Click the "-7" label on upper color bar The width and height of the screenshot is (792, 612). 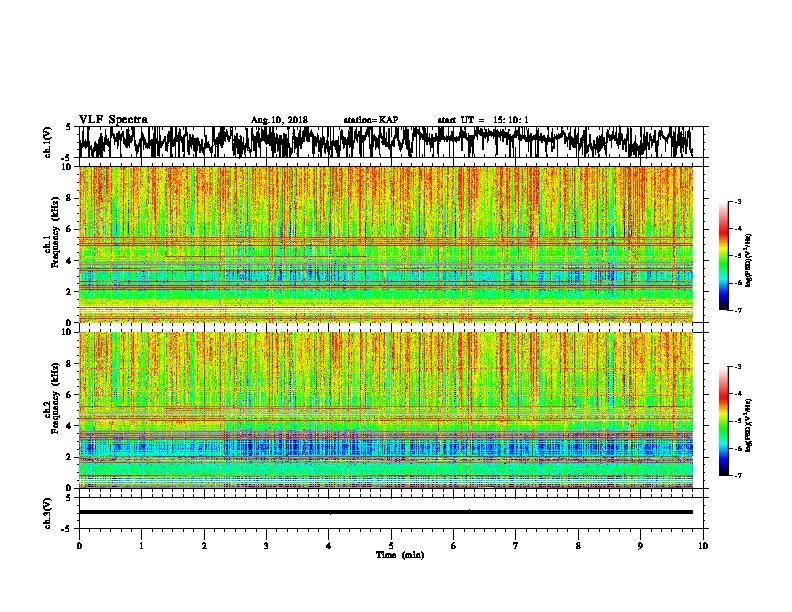tap(737, 310)
